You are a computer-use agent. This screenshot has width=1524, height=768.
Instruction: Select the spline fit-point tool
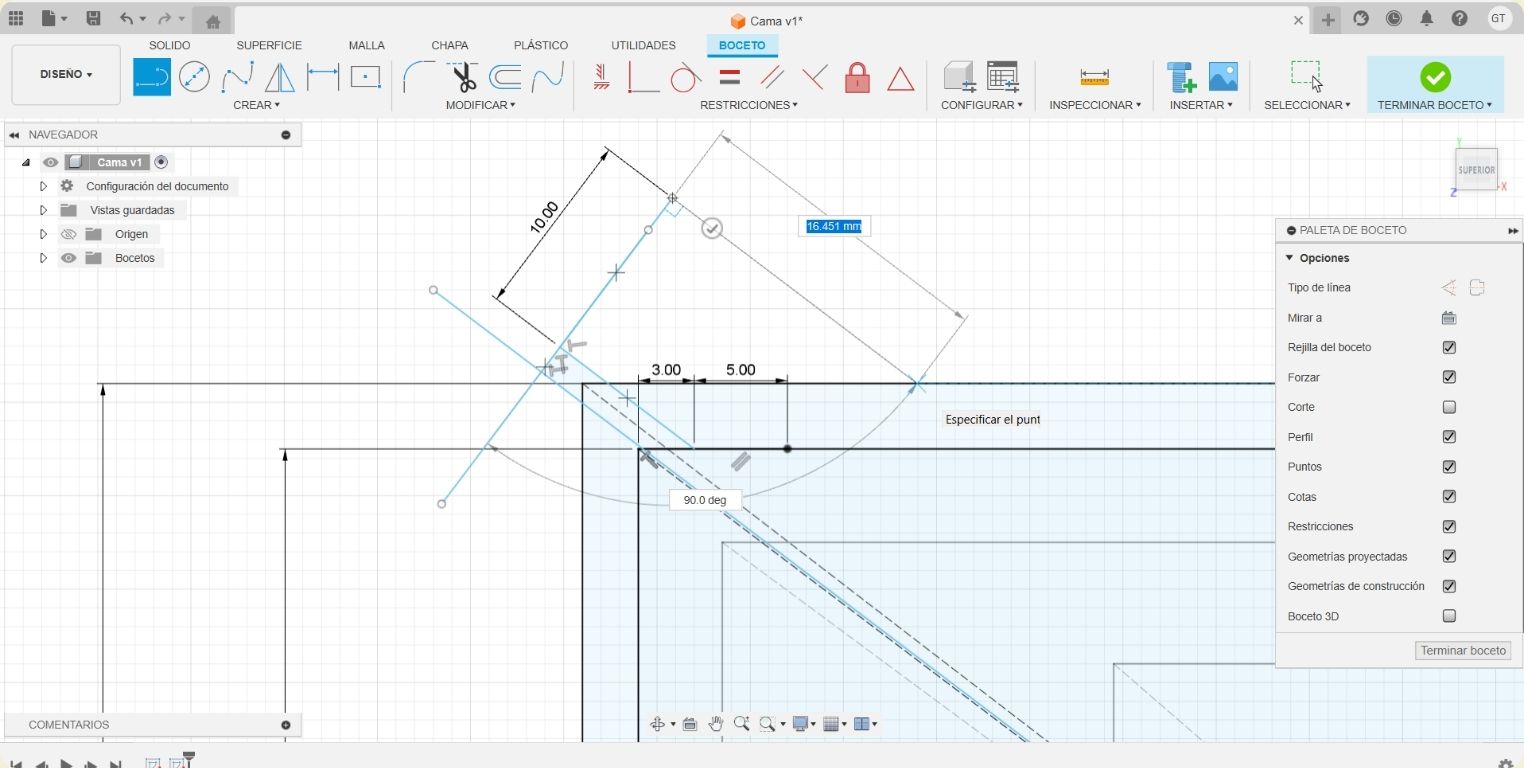[237, 77]
